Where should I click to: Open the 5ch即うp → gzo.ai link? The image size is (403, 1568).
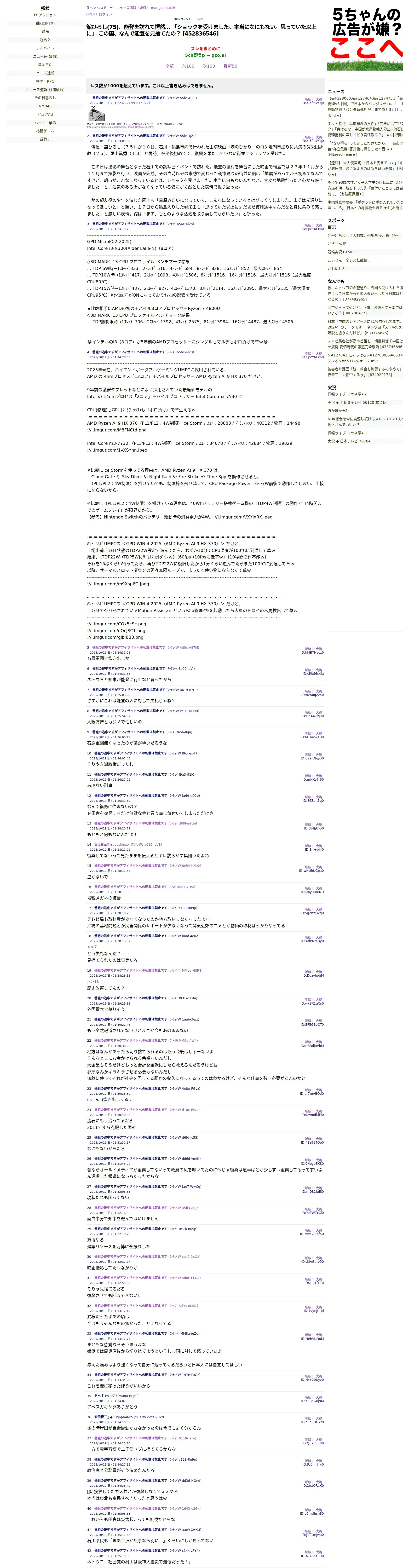(x=205, y=55)
